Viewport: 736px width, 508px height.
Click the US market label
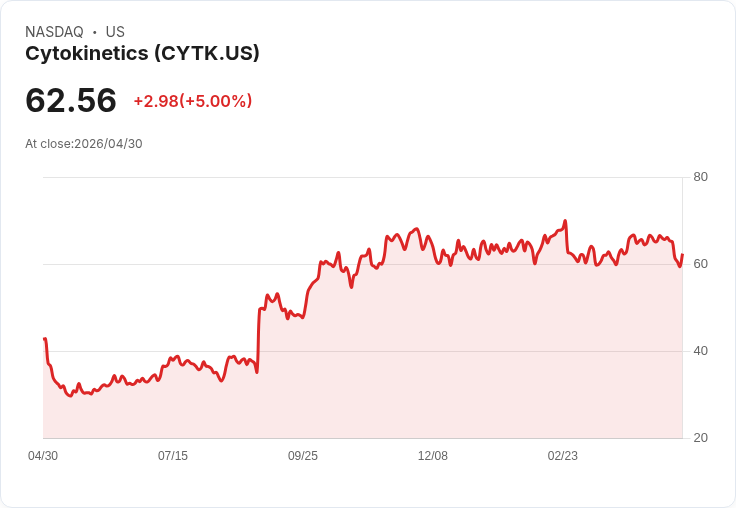coord(115,32)
